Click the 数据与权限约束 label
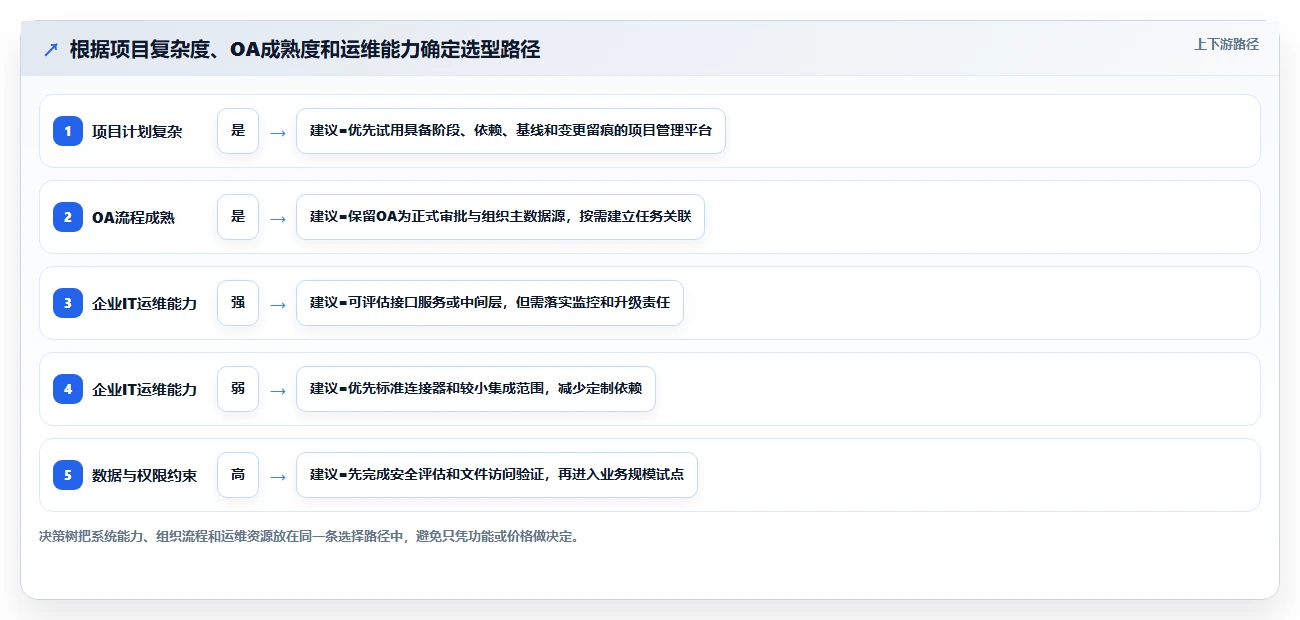The height and width of the screenshot is (620, 1300). [x=145, y=475]
